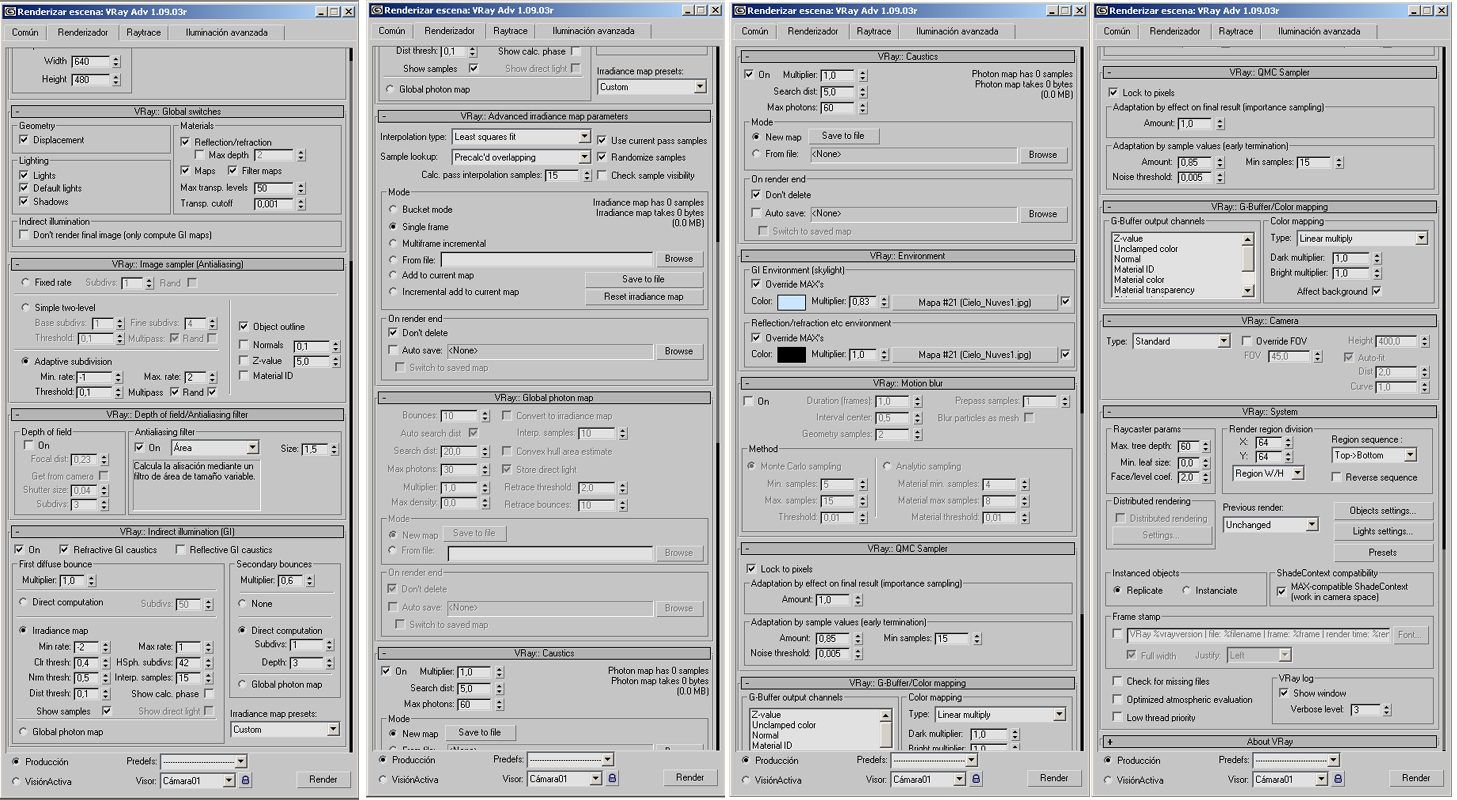The height and width of the screenshot is (800, 1457).
Task: Click the Width field showing 640
Action: click(x=90, y=62)
